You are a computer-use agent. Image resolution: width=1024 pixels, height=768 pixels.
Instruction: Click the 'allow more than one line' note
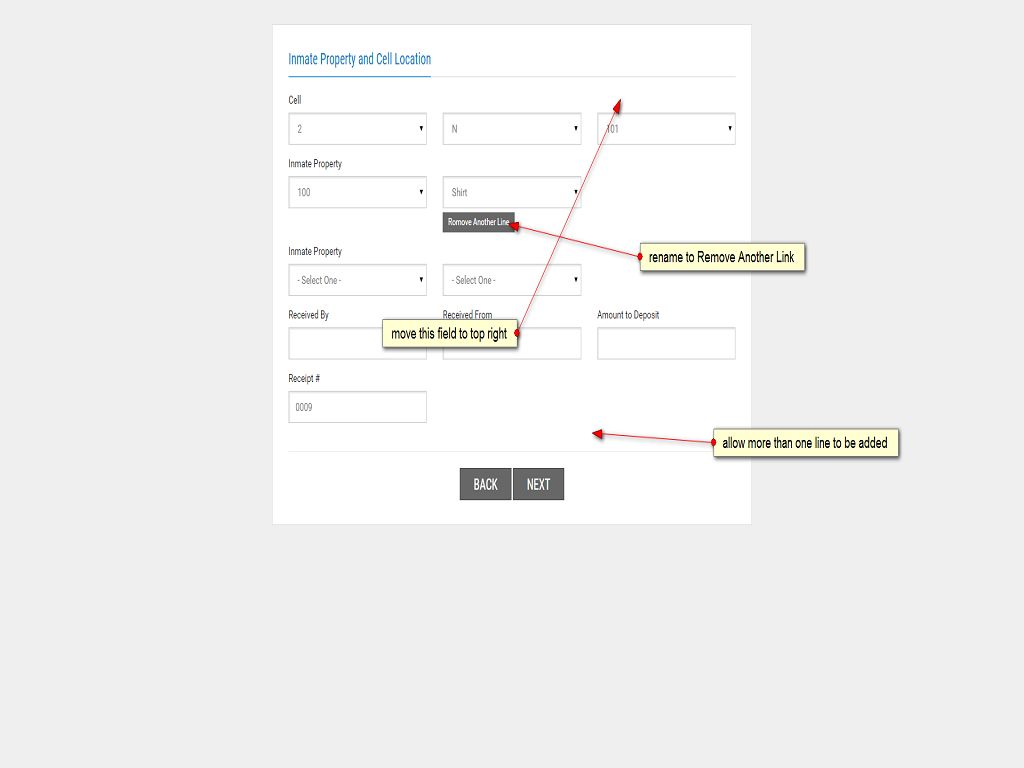click(x=805, y=443)
